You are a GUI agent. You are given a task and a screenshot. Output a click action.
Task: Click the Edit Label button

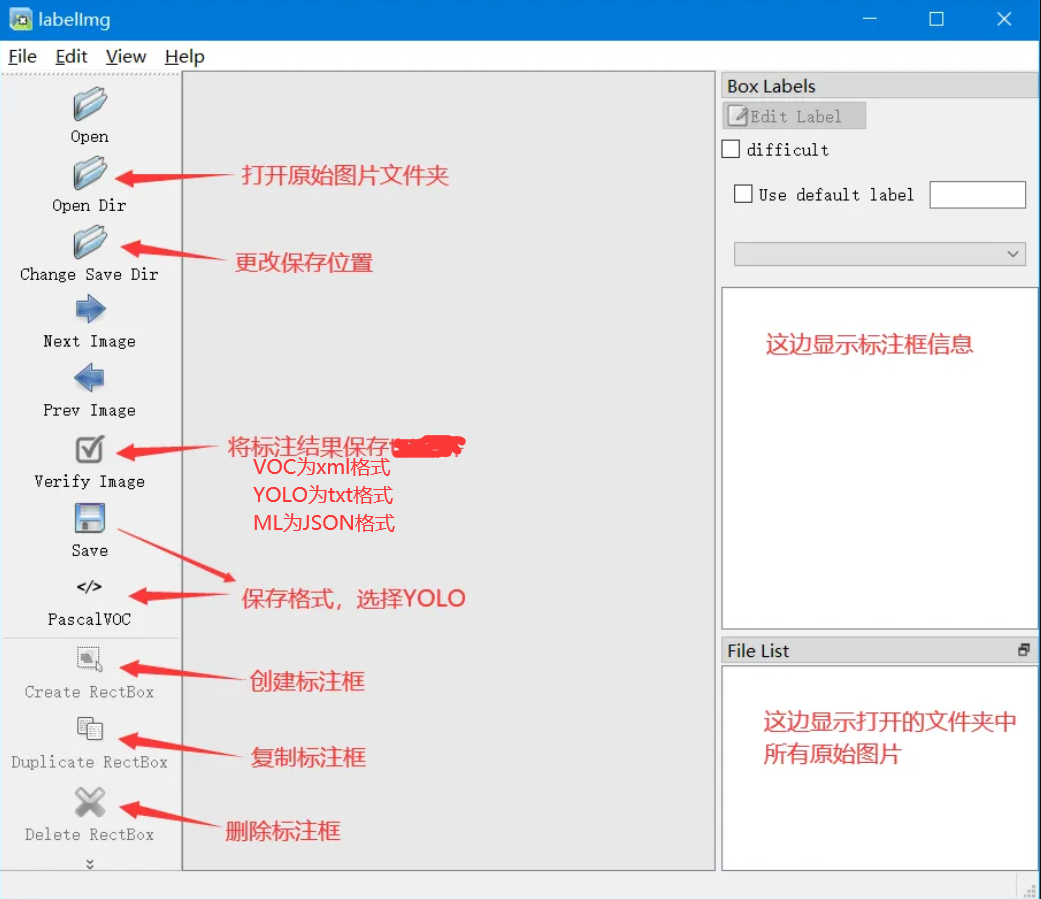point(794,116)
